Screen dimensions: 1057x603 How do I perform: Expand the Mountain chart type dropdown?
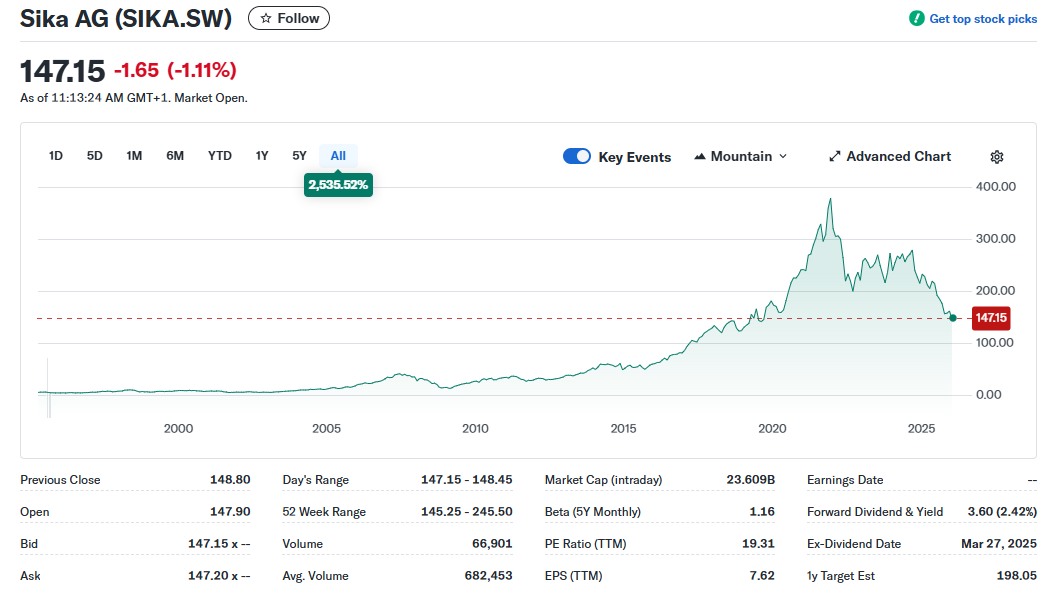pos(782,157)
